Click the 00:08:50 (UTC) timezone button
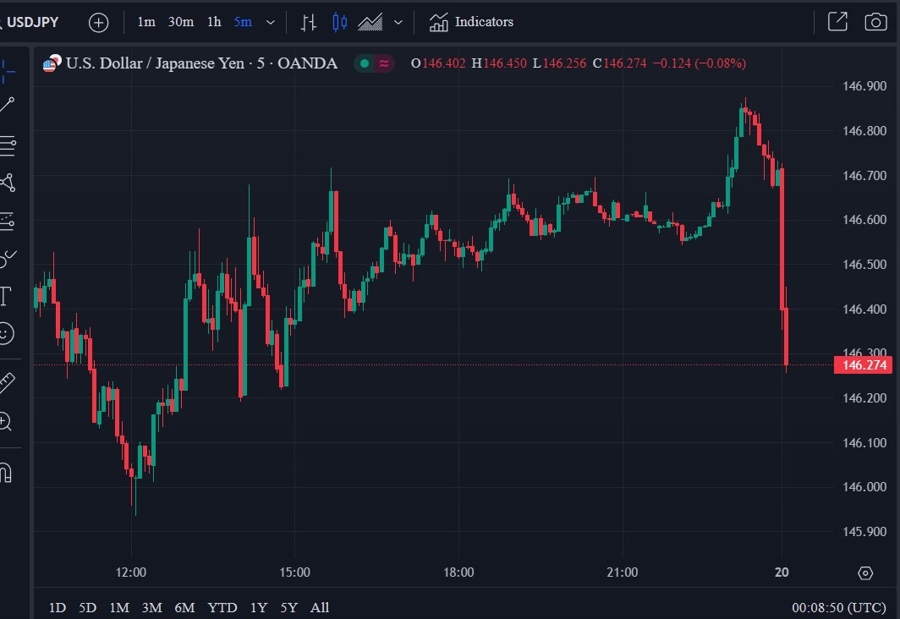Image resolution: width=900 pixels, height=619 pixels. click(838, 607)
